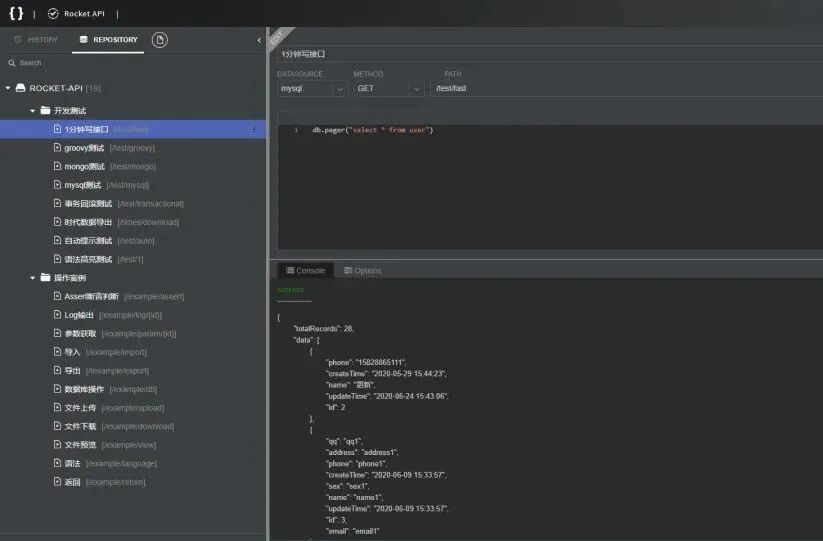
Task: Open the Log输出 example
Action: point(133,315)
